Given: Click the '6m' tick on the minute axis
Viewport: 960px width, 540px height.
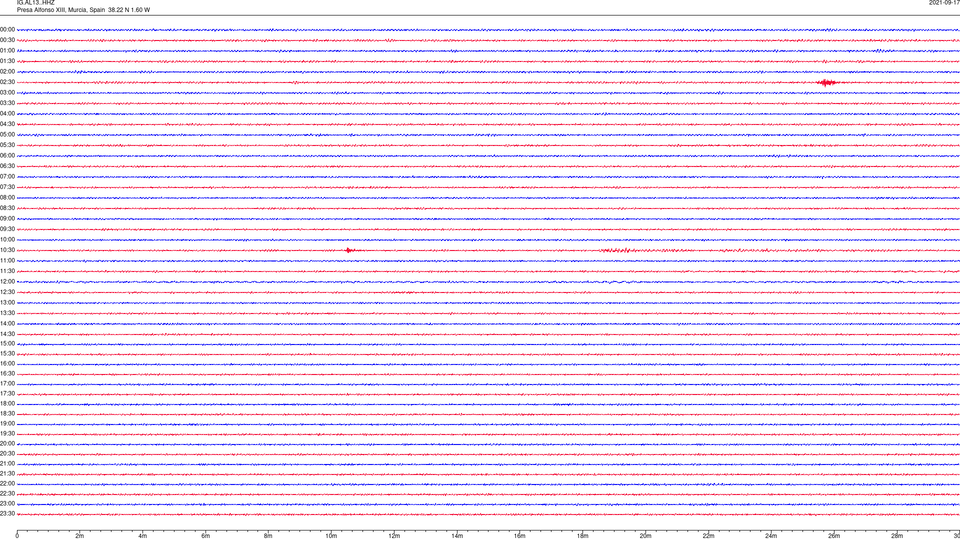Looking at the screenshot, I should 206,536.
